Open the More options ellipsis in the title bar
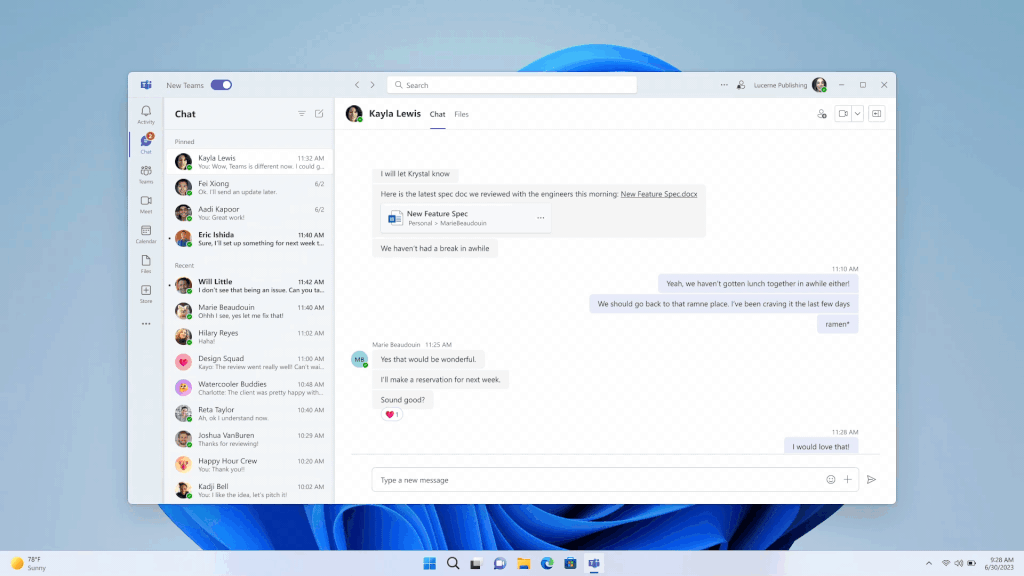The width and height of the screenshot is (1024, 576). pos(724,85)
